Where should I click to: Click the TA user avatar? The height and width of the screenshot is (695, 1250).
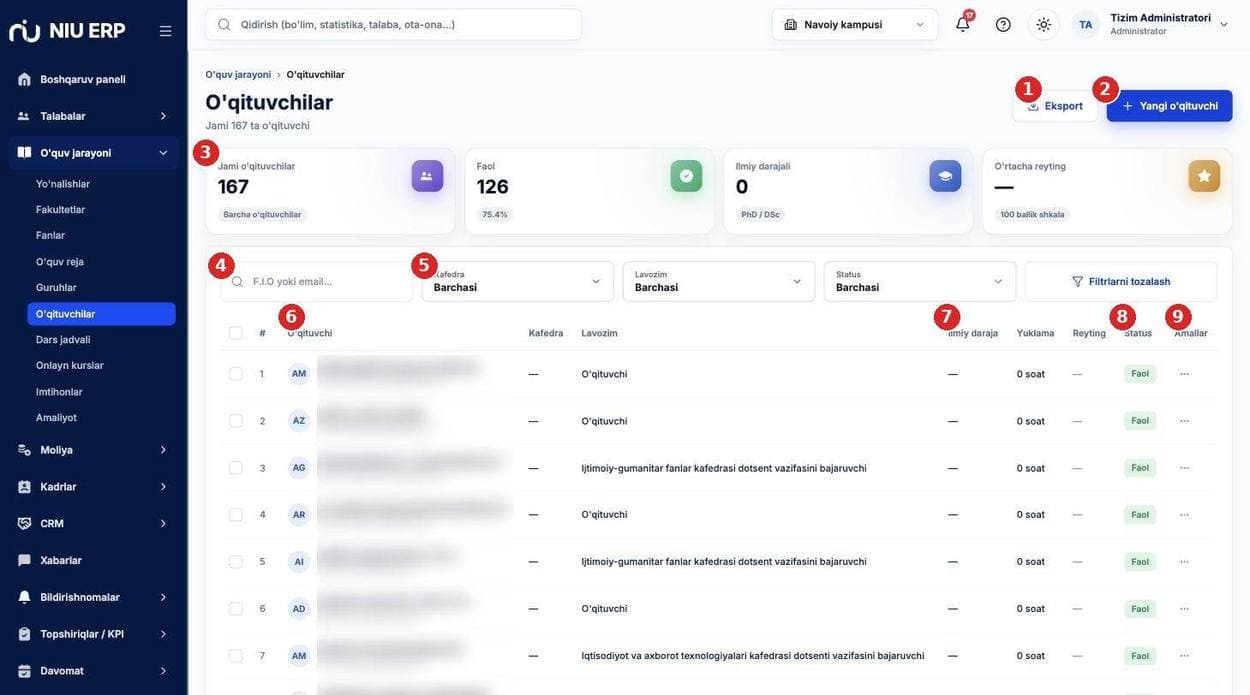coord(1085,24)
